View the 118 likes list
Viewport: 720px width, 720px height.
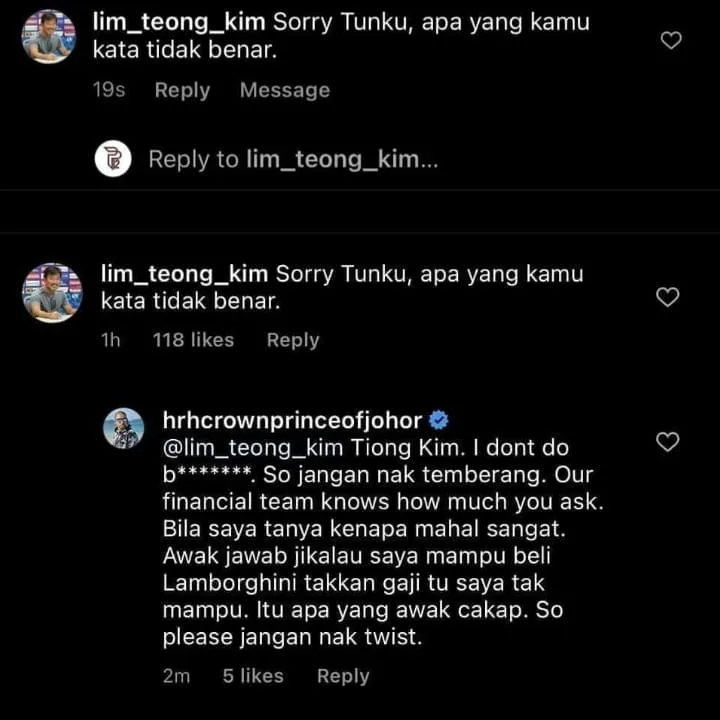click(x=193, y=340)
